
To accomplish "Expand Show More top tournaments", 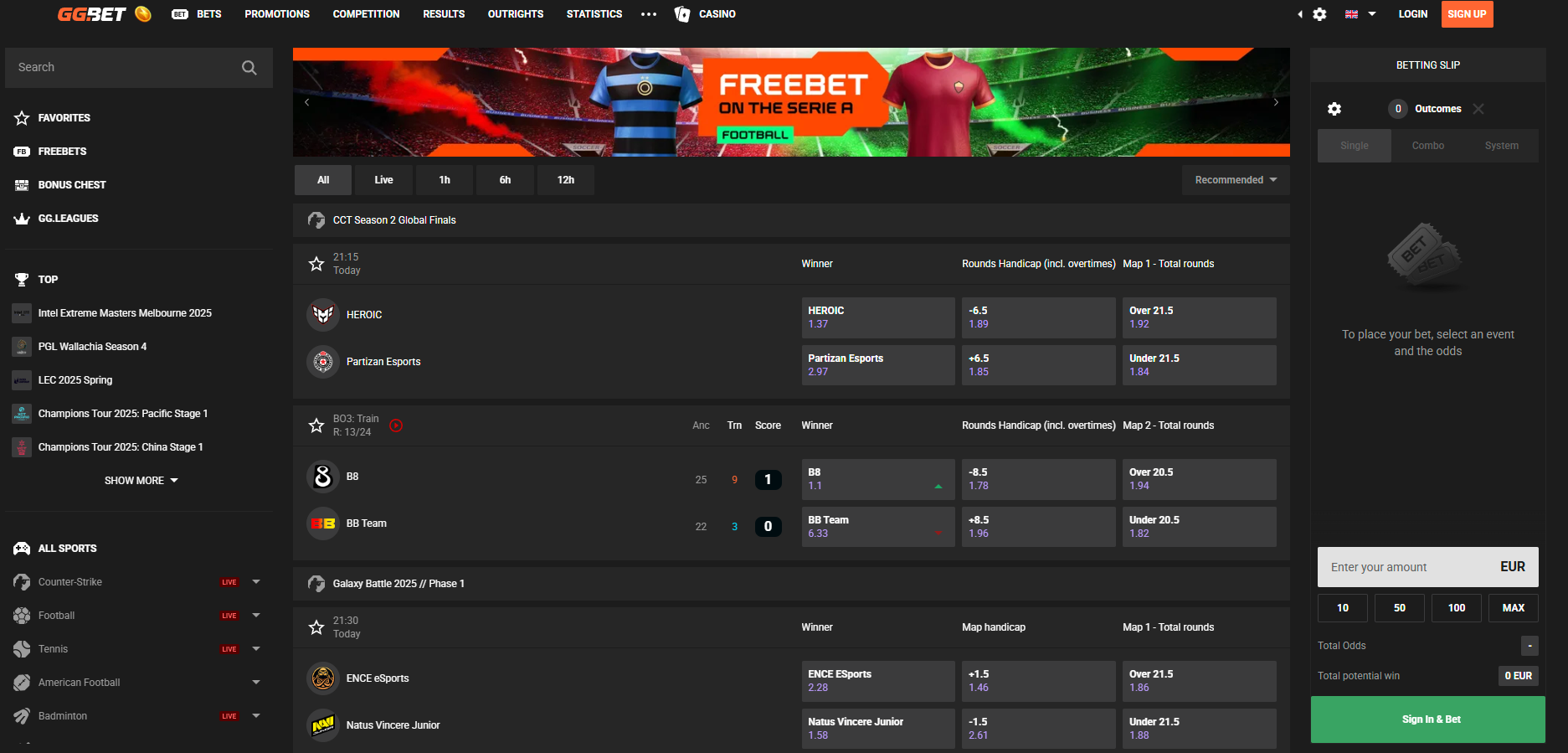I will click(x=141, y=481).
